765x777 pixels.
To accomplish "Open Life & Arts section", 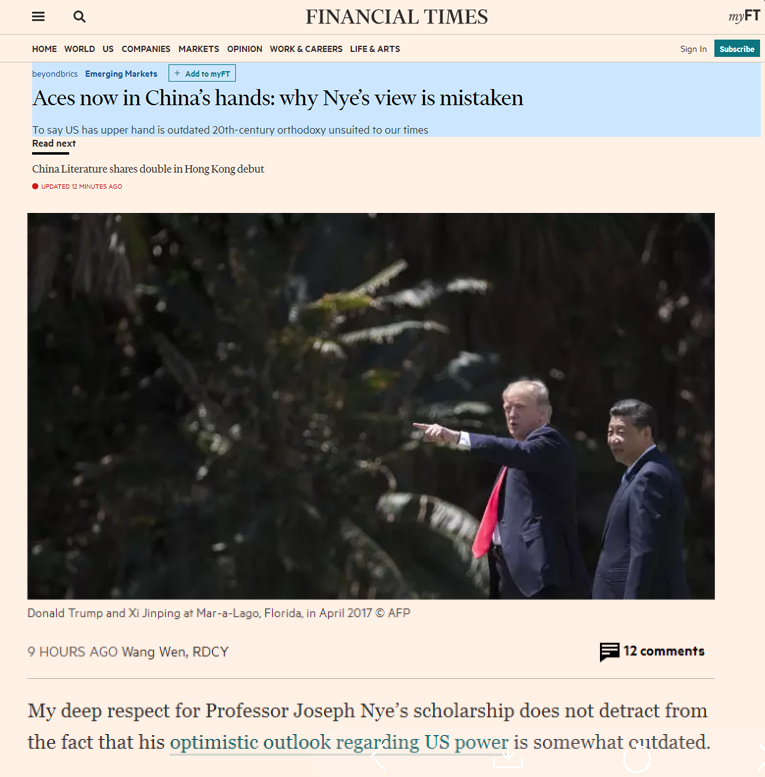I will (x=375, y=49).
